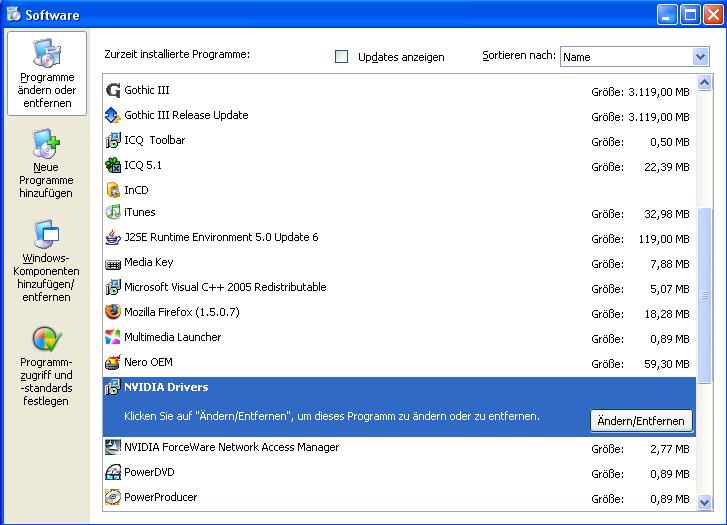
Task: Click the ICQ 5.1 flower icon
Action: pos(113,165)
